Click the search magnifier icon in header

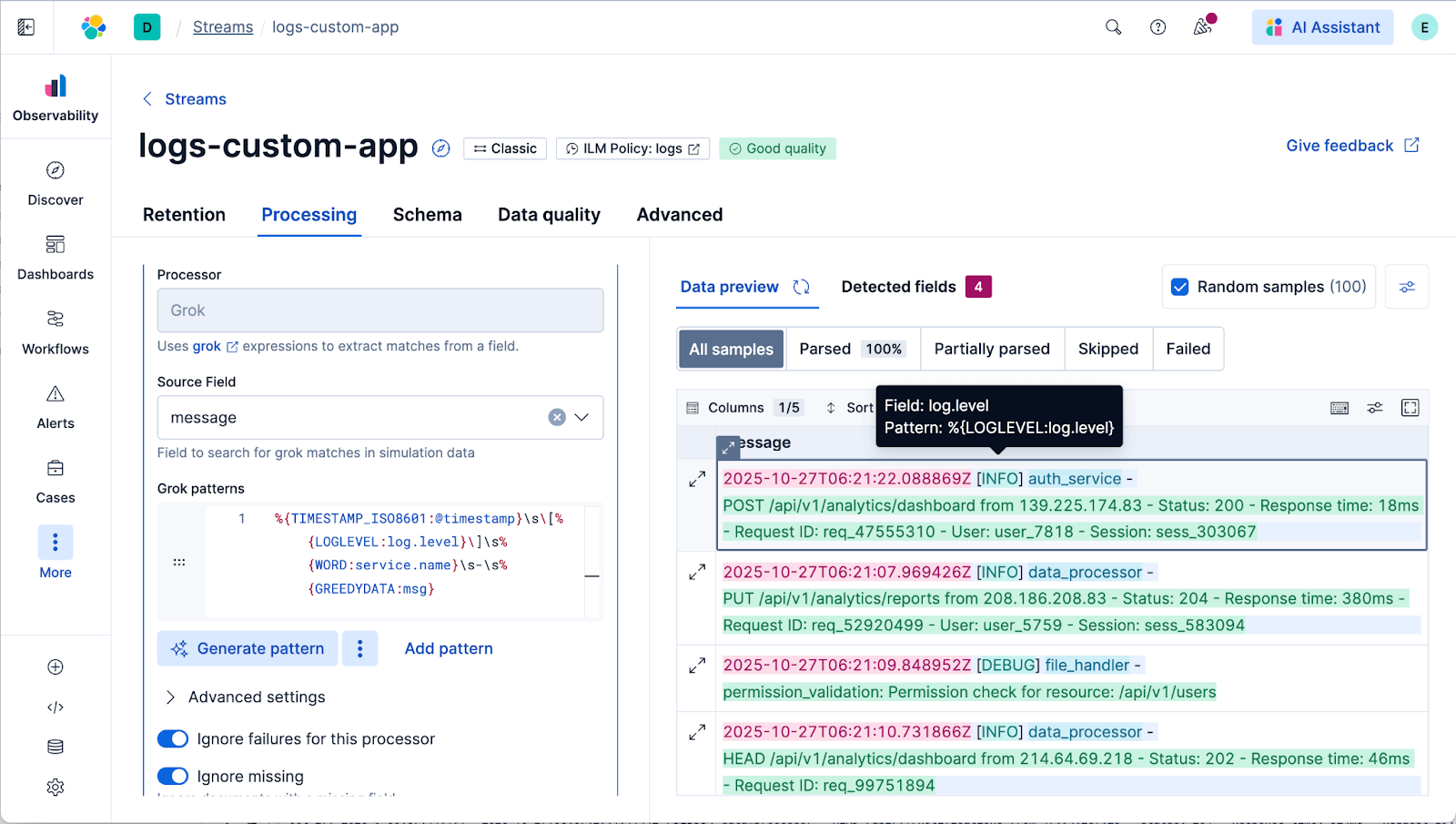[x=1113, y=27]
